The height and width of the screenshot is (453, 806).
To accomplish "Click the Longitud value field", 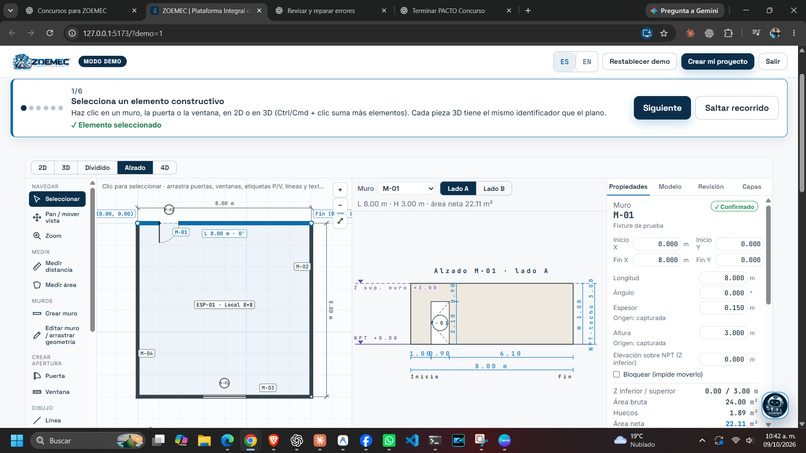I will [x=723, y=278].
